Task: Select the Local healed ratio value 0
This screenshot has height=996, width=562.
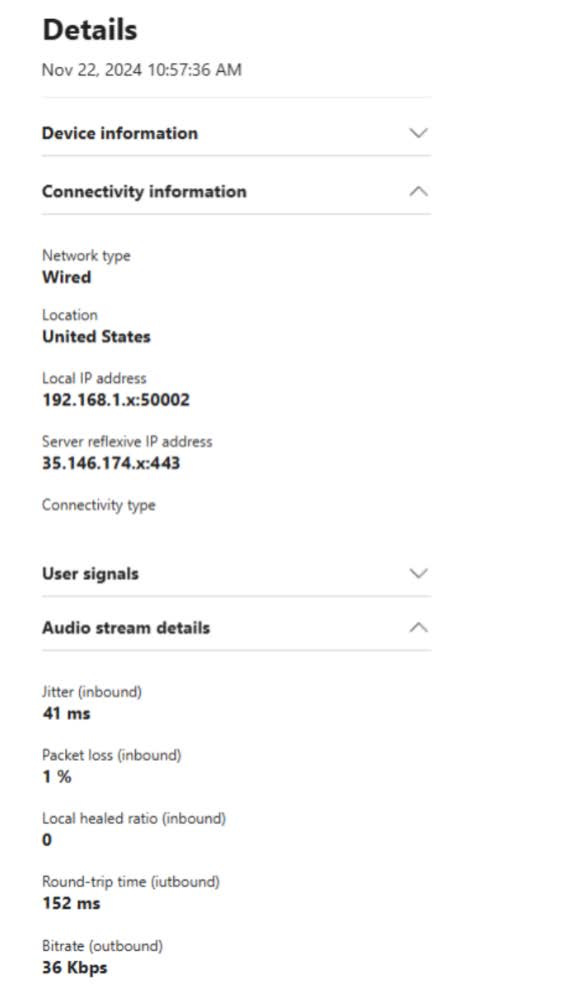Action: click(47, 840)
